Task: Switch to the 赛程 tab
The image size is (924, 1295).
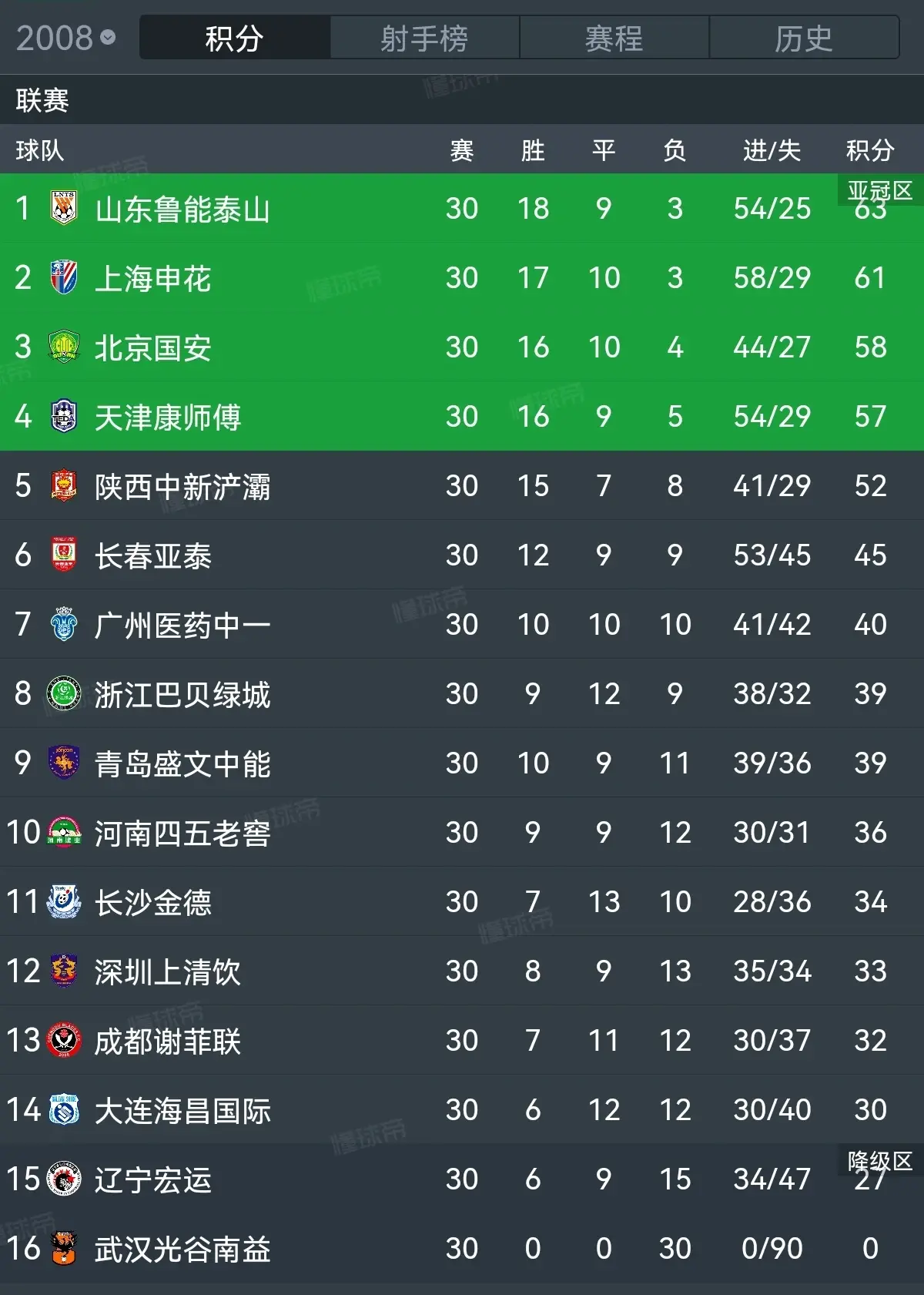Action: click(614, 37)
